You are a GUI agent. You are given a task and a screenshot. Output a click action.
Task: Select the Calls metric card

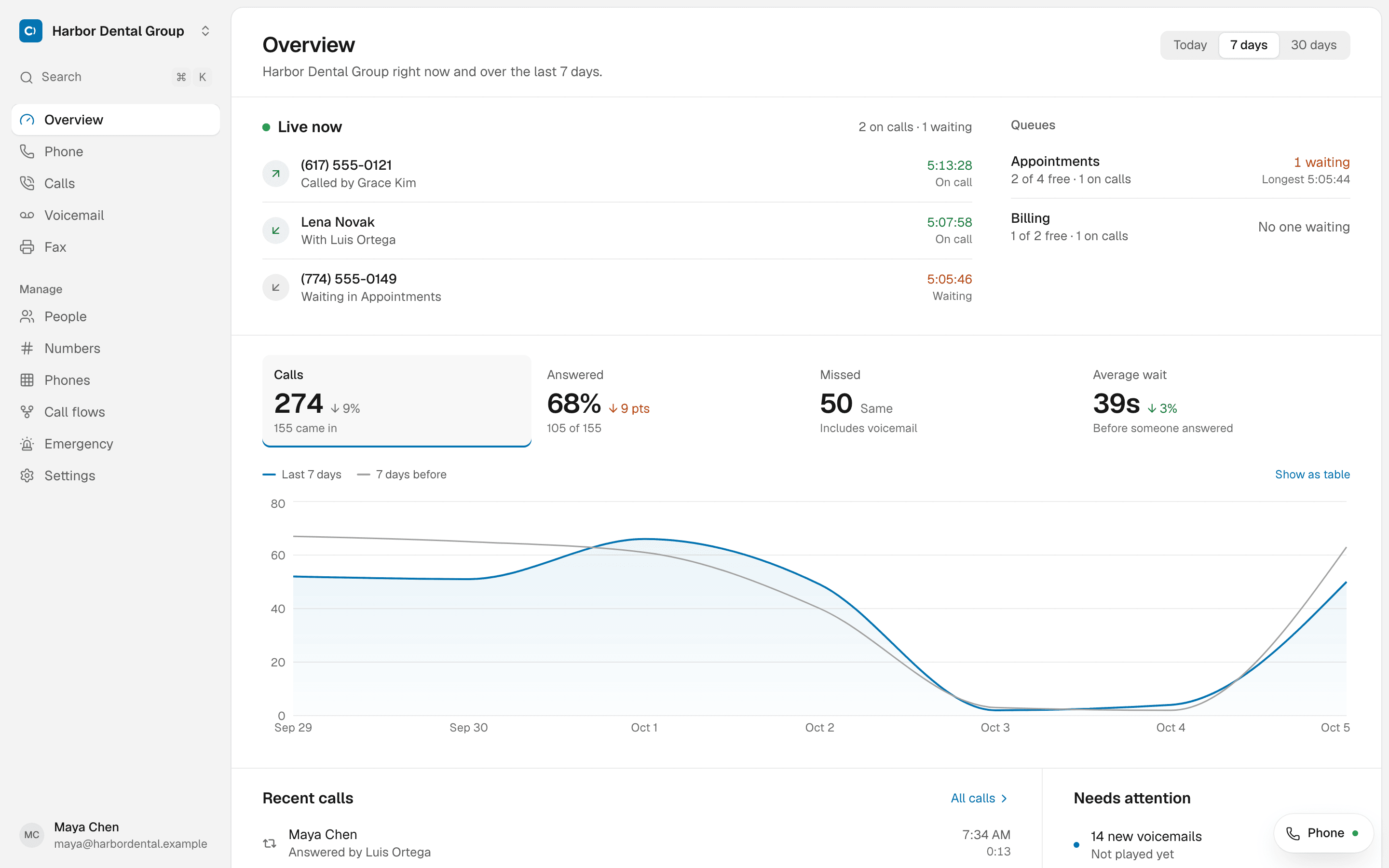click(396, 401)
